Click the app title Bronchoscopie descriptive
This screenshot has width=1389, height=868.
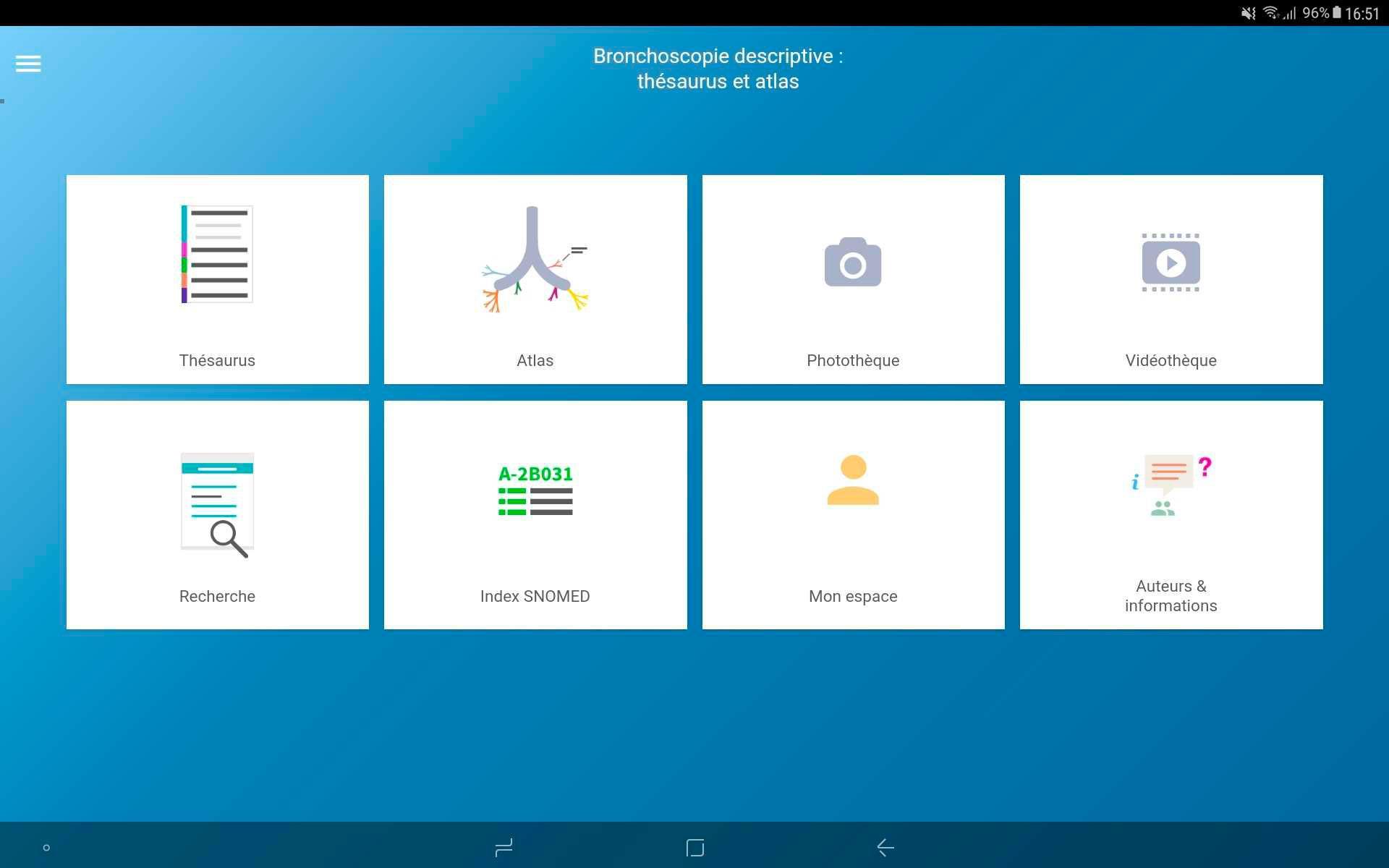click(718, 68)
